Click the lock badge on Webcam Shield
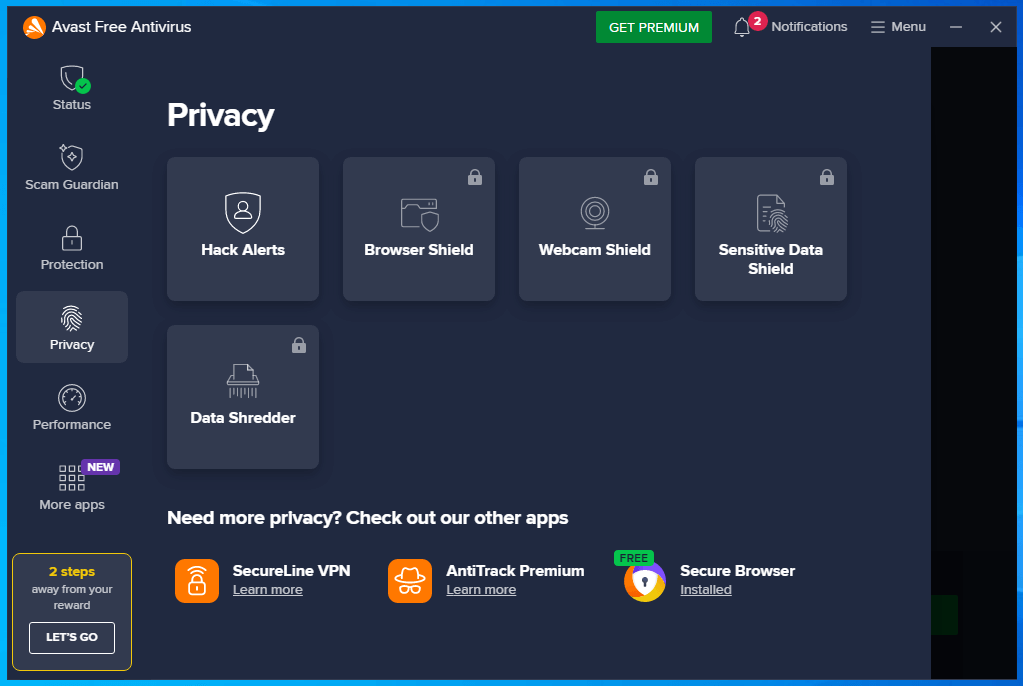This screenshot has width=1023, height=686. 650,177
